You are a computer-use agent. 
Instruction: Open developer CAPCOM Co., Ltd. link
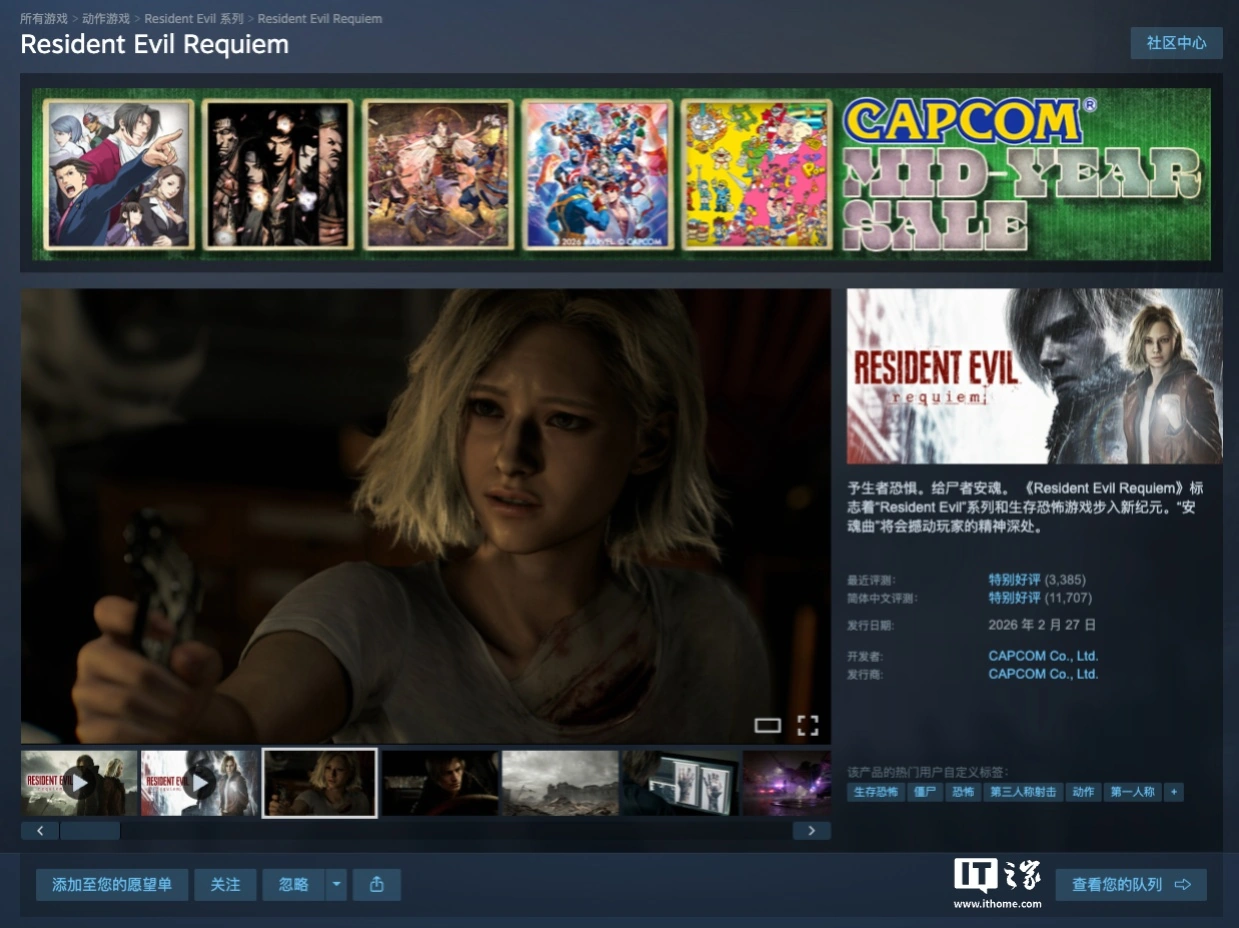tap(1043, 656)
